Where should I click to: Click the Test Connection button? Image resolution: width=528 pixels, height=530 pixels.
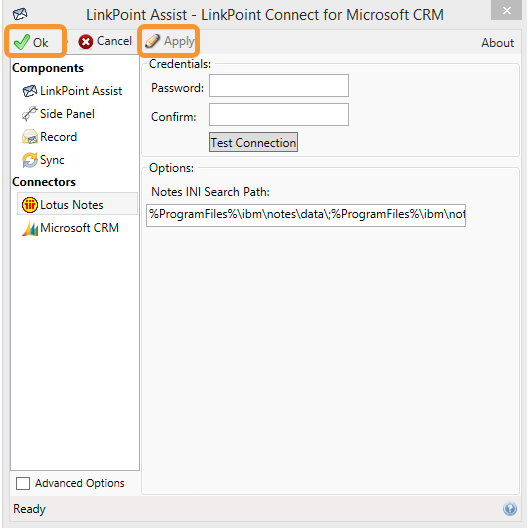tap(253, 142)
